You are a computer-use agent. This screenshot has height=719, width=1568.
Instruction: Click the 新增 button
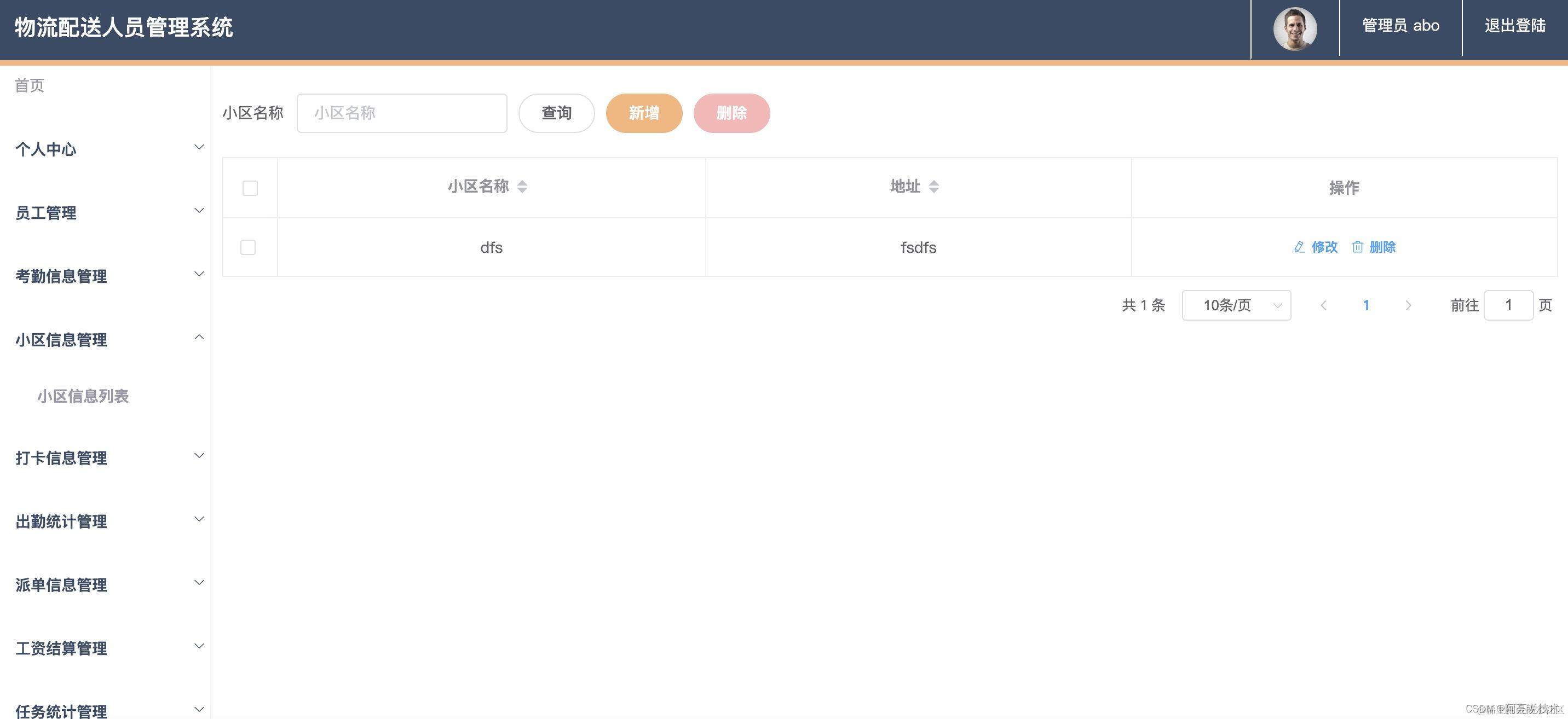643,113
